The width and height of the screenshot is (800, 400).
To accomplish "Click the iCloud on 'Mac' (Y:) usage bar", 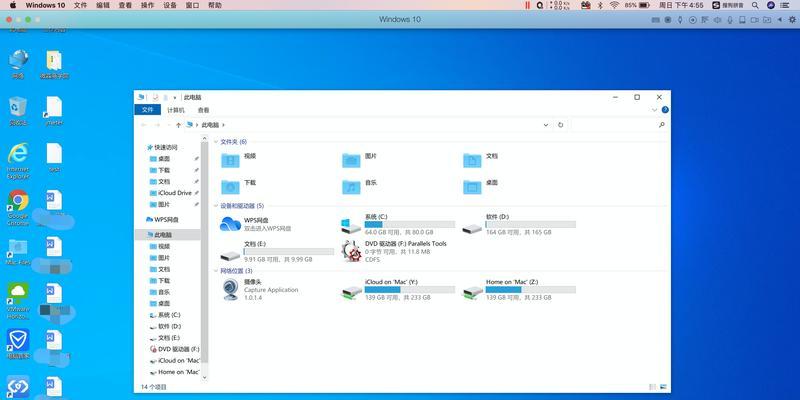I will click(410, 289).
